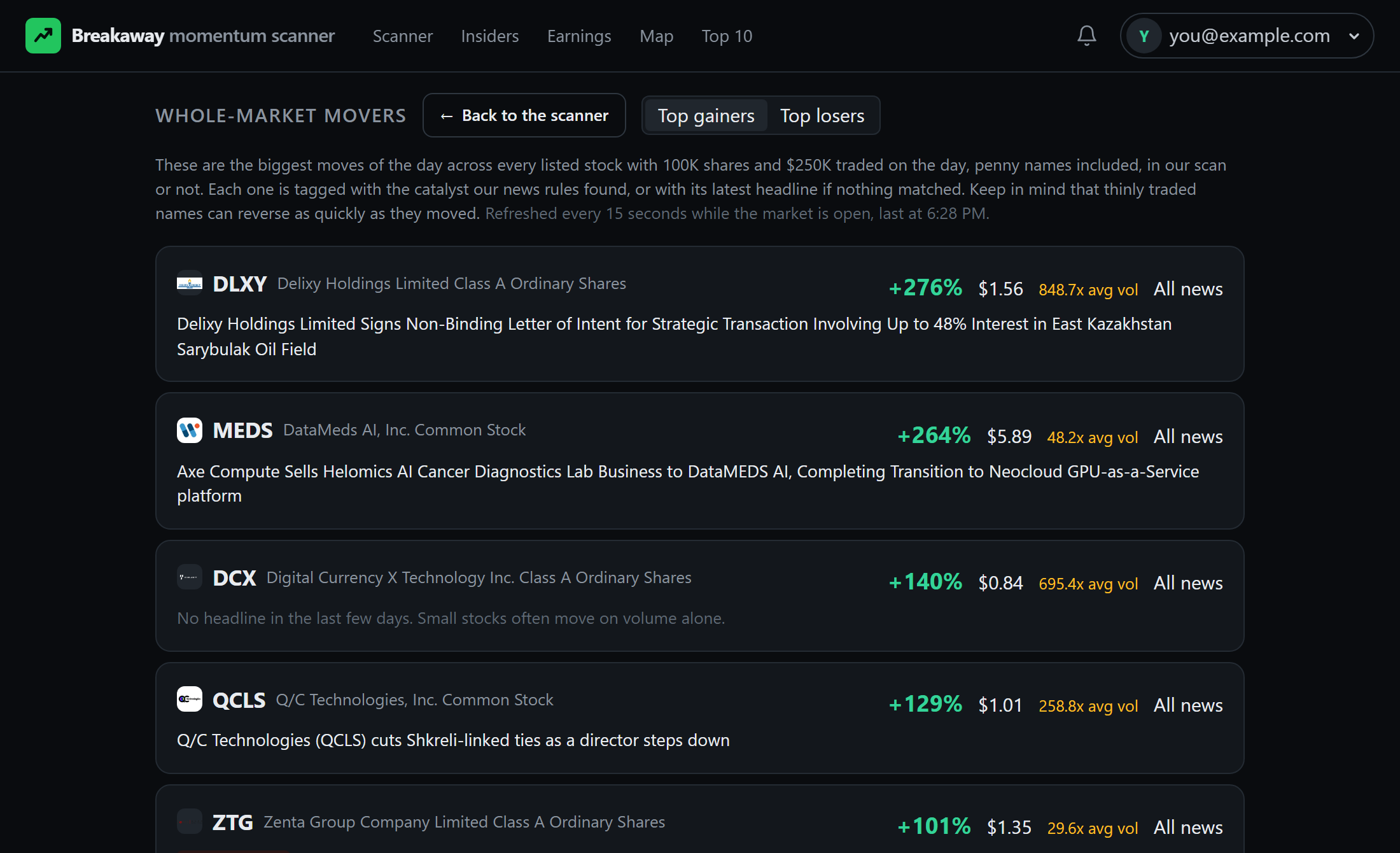This screenshot has width=1400, height=853.
Task: Click the you@example.com account label
Action: click(x=1249, y=36)
